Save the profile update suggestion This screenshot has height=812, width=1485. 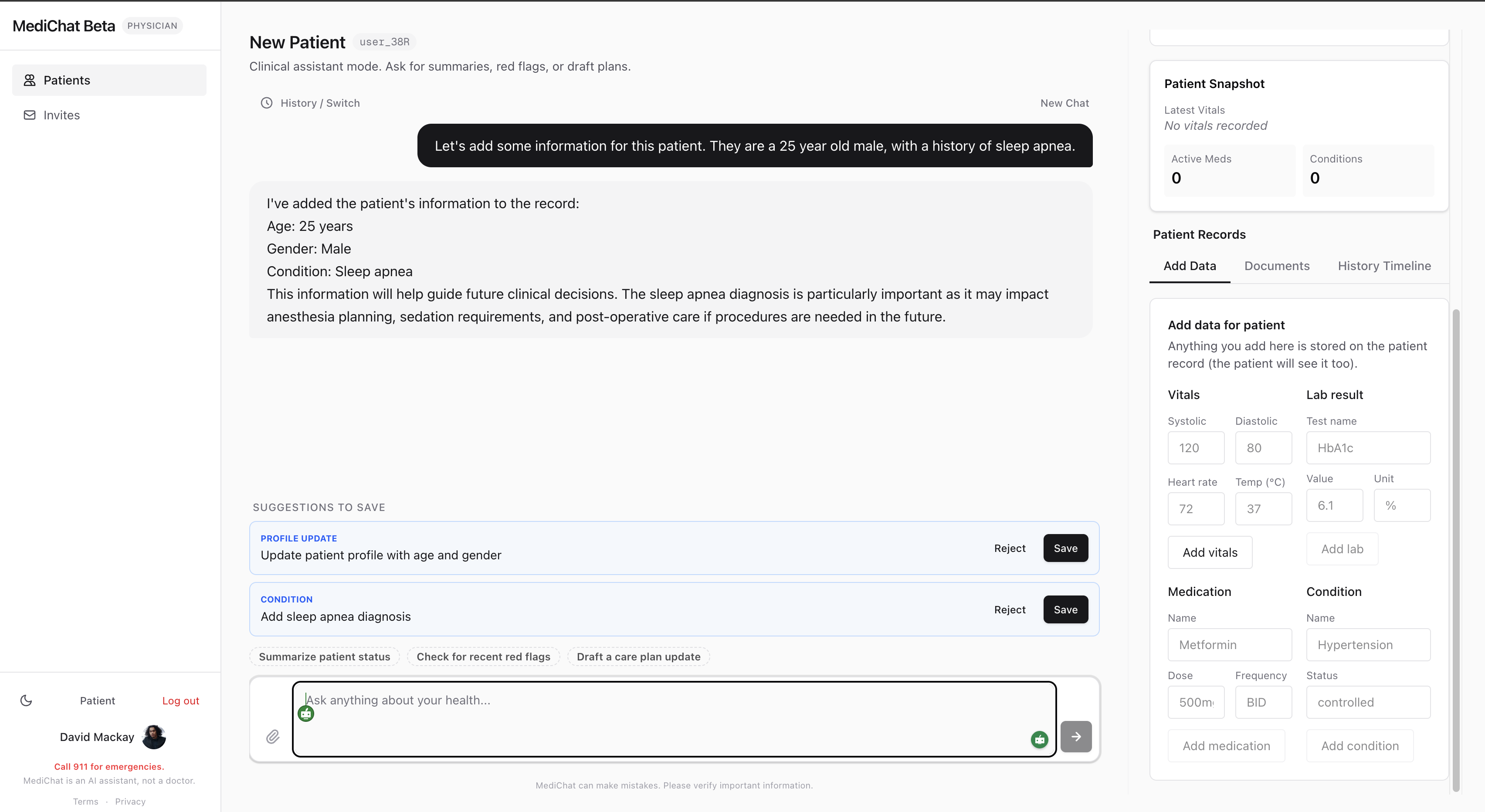pos(1065,548)
